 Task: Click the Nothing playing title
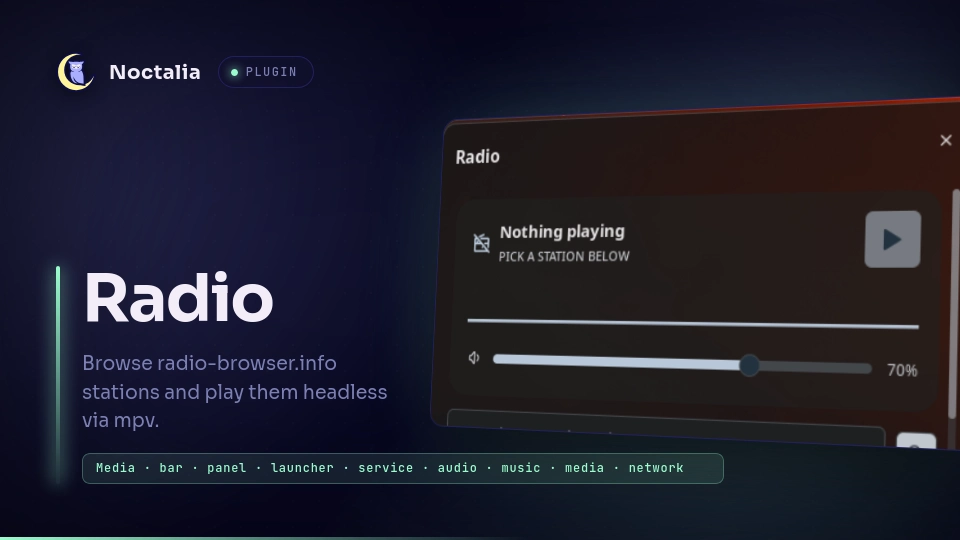pos(562,231)
